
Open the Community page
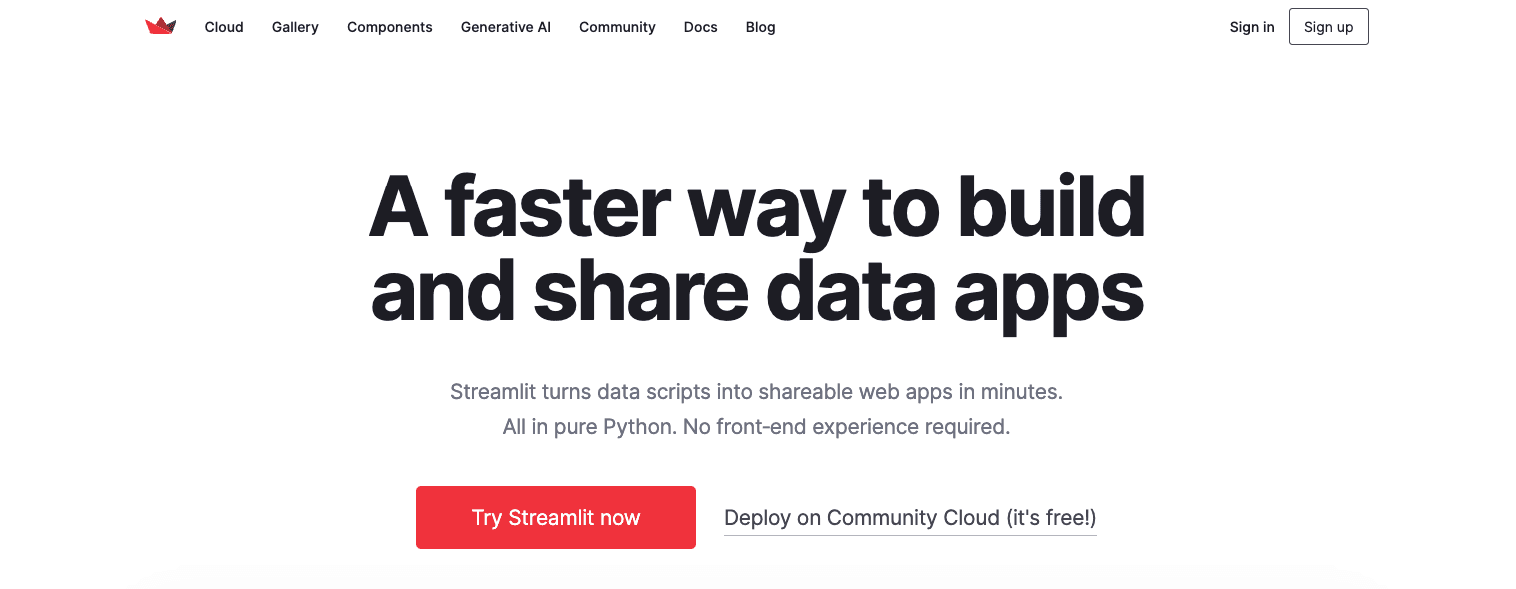tap(617, 27)
